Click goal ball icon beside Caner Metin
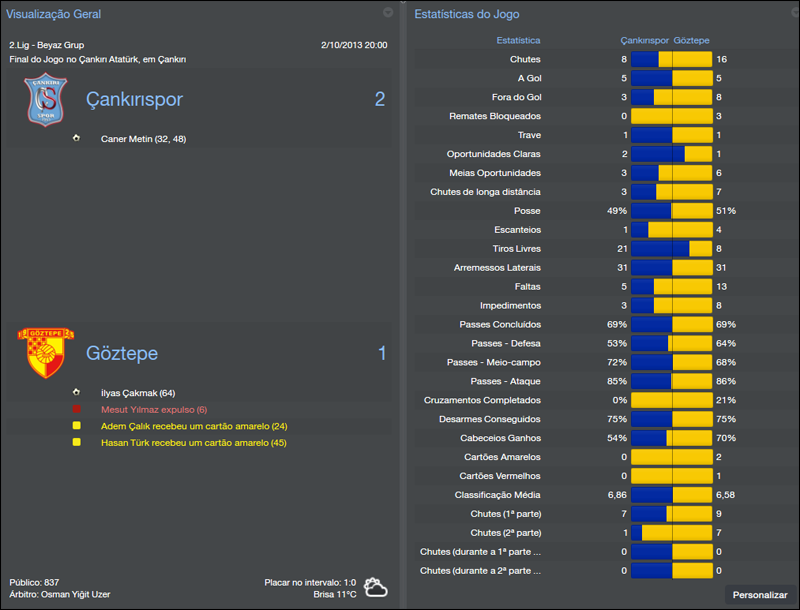The image size is (800, 610). coord(77,138)
